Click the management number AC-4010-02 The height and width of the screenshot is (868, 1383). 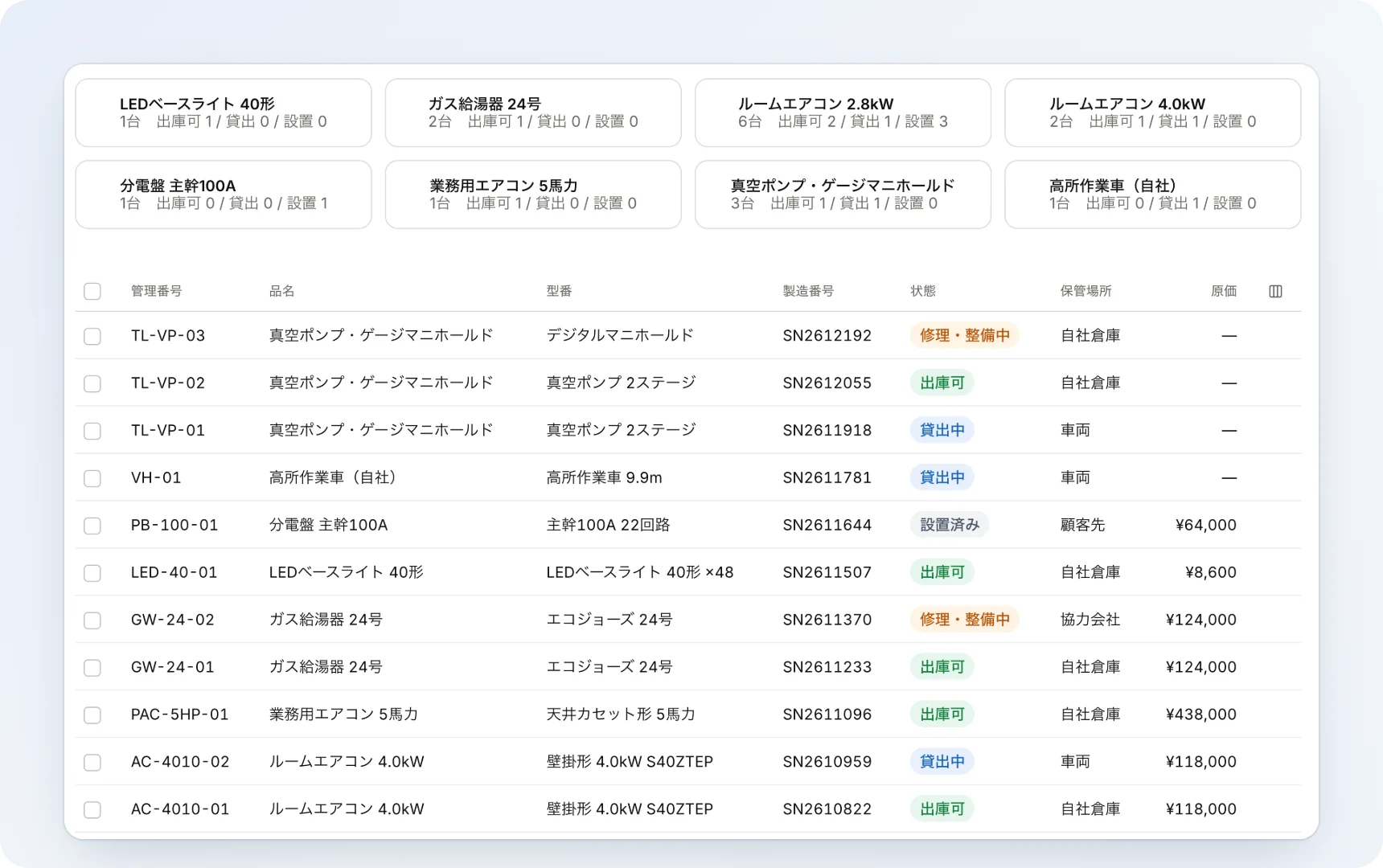tap(180, 762)
